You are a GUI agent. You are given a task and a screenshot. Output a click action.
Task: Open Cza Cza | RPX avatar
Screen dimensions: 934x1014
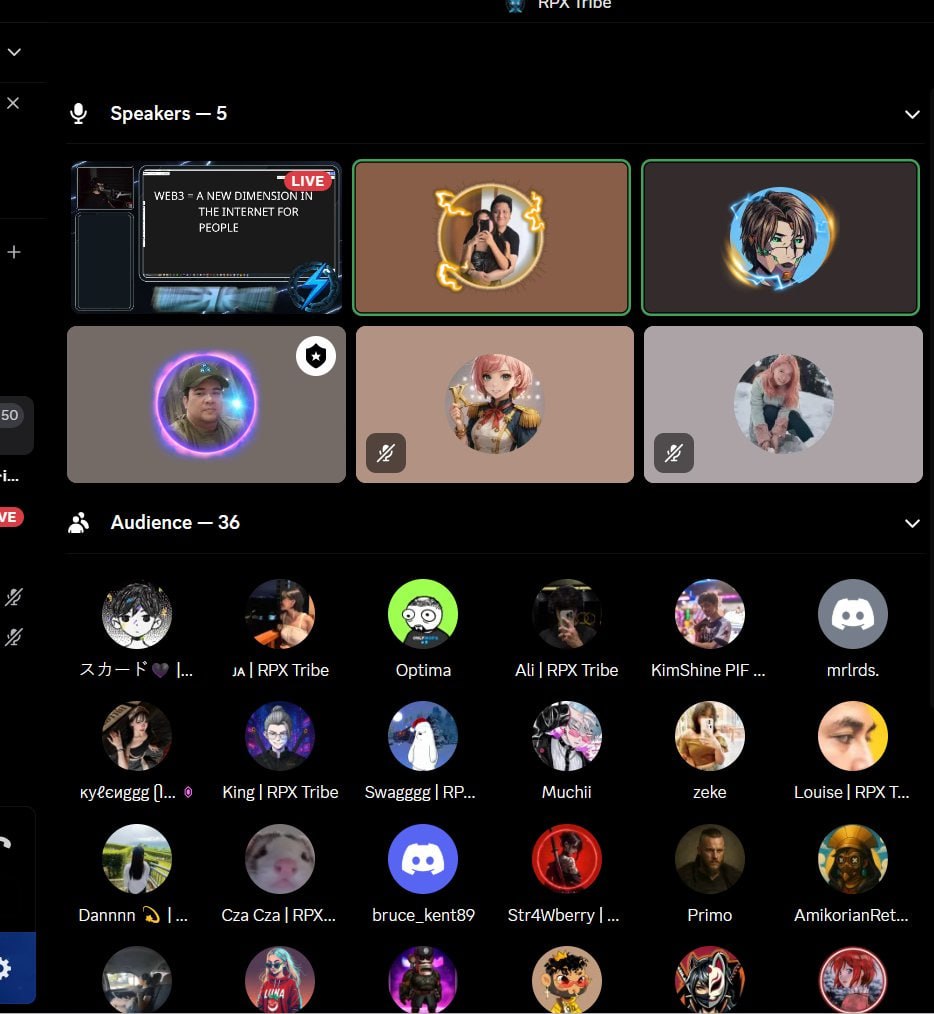pos(279,859)
